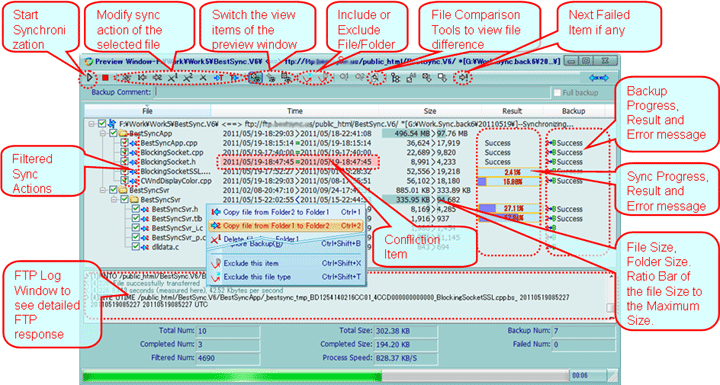The image size is (720, 385).
Task: Choose Exclude this file type menu entry
Action: point(286,277)
